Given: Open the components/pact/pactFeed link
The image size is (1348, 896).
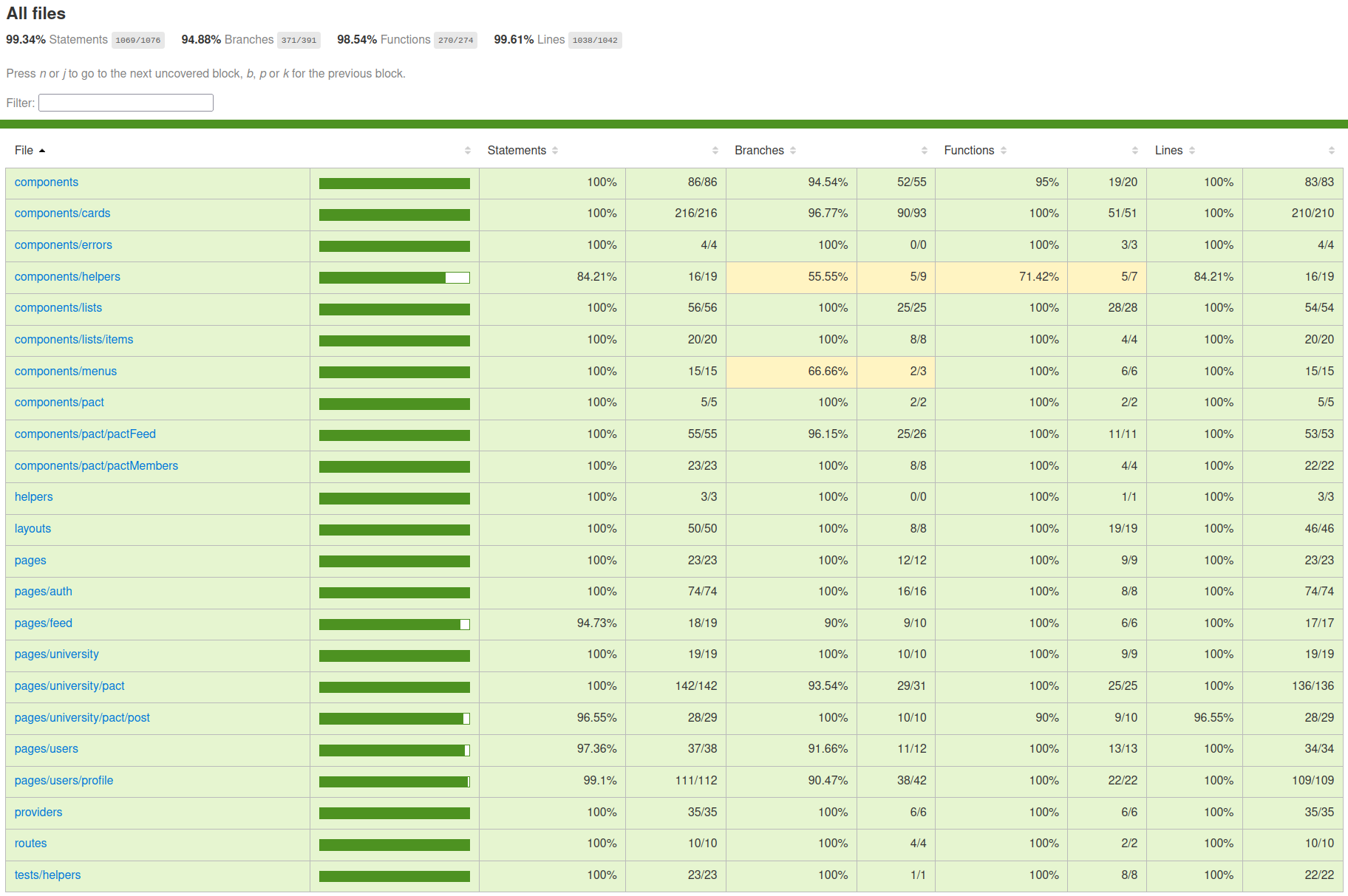Looking at the screenshot, I should 85,434.
